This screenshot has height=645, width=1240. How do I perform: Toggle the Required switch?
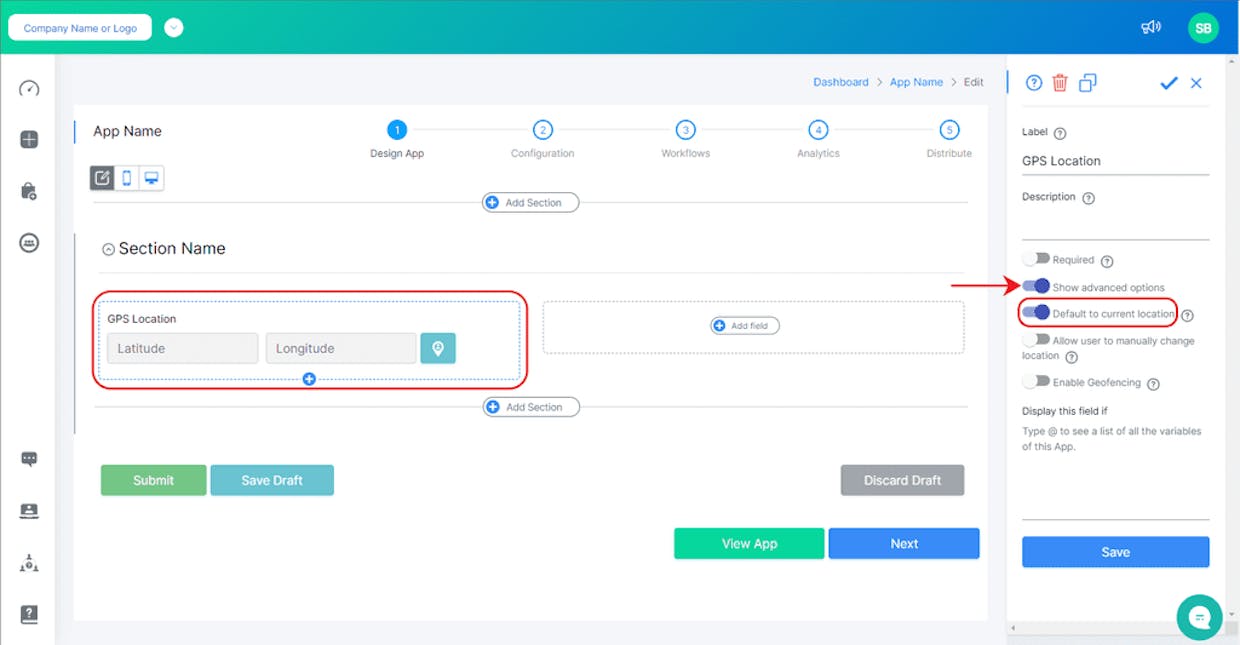[1036, 259]
